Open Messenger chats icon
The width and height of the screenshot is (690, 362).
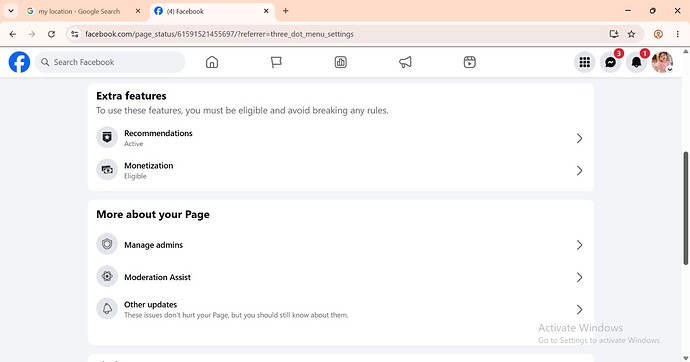pos(610,62)
